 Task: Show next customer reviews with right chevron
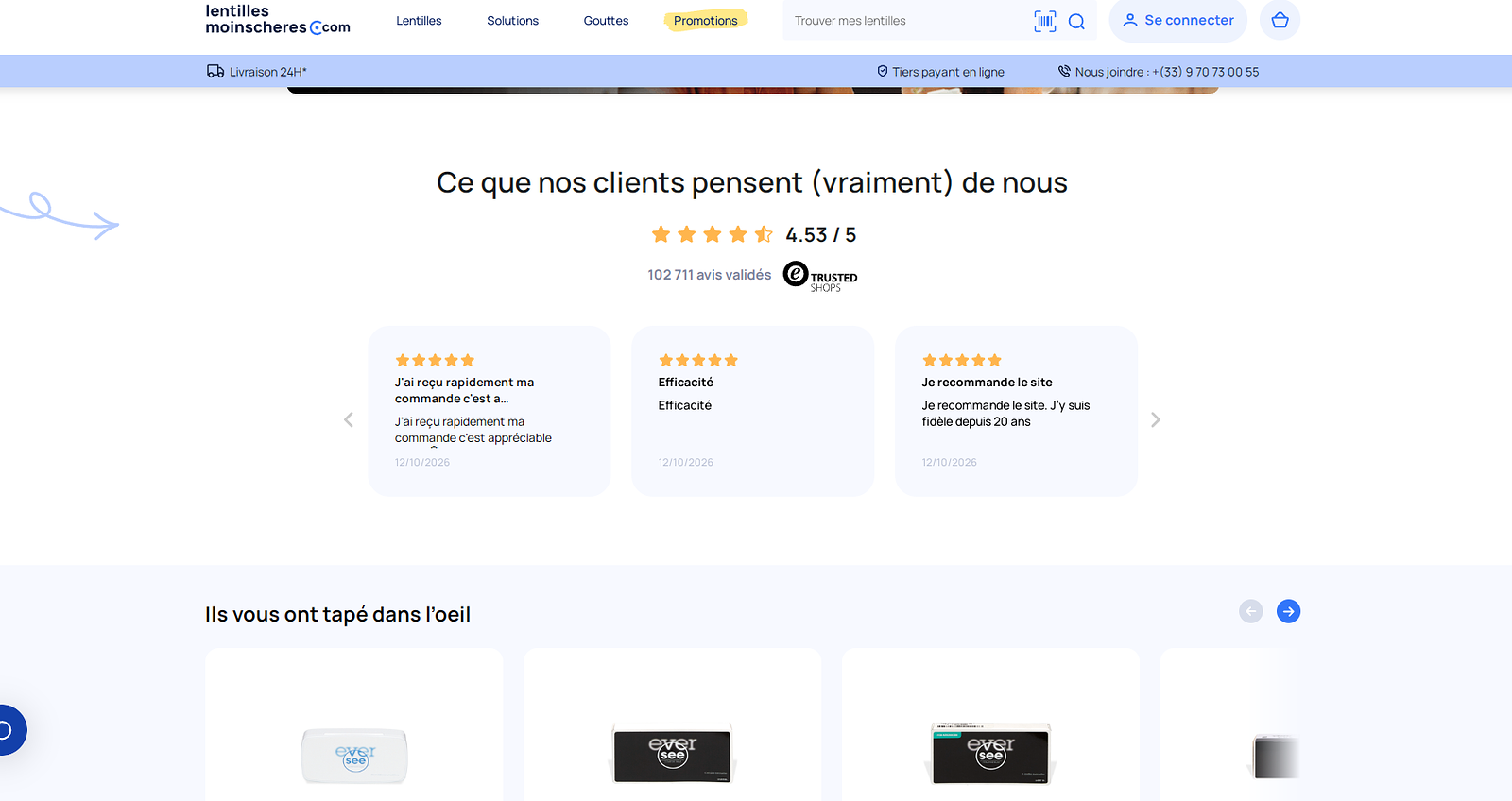[1155, 419]
